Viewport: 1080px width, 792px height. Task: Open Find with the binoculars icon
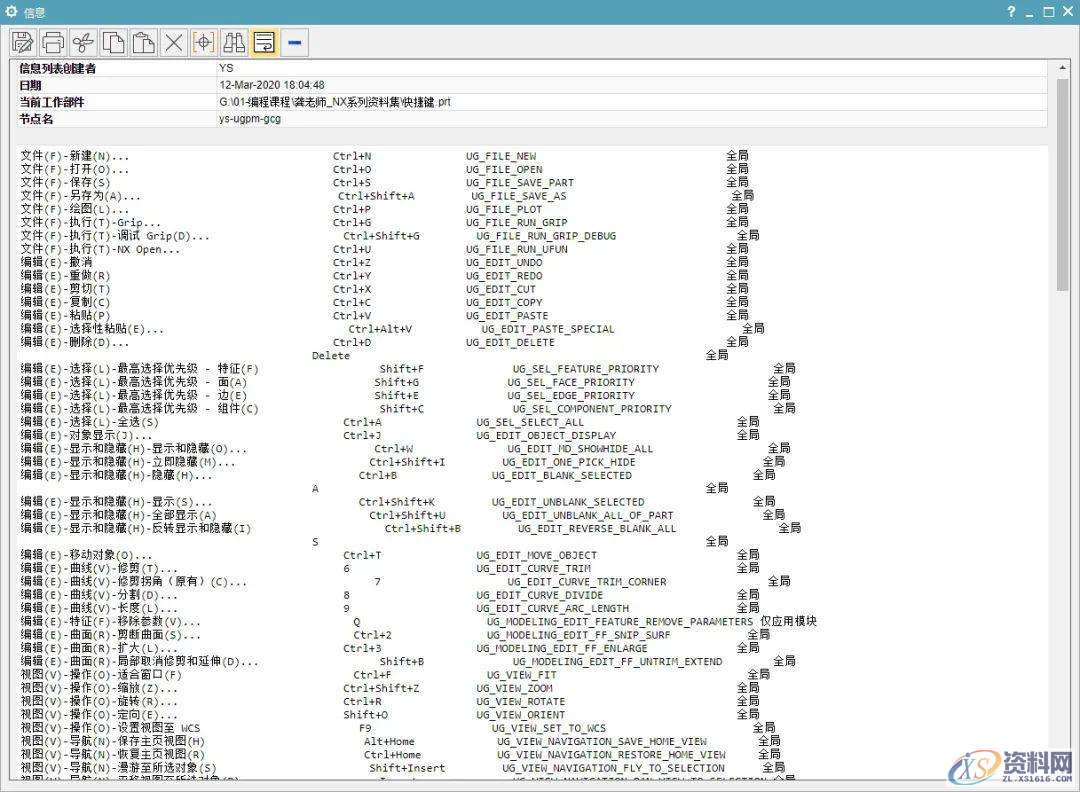point(234,42)
